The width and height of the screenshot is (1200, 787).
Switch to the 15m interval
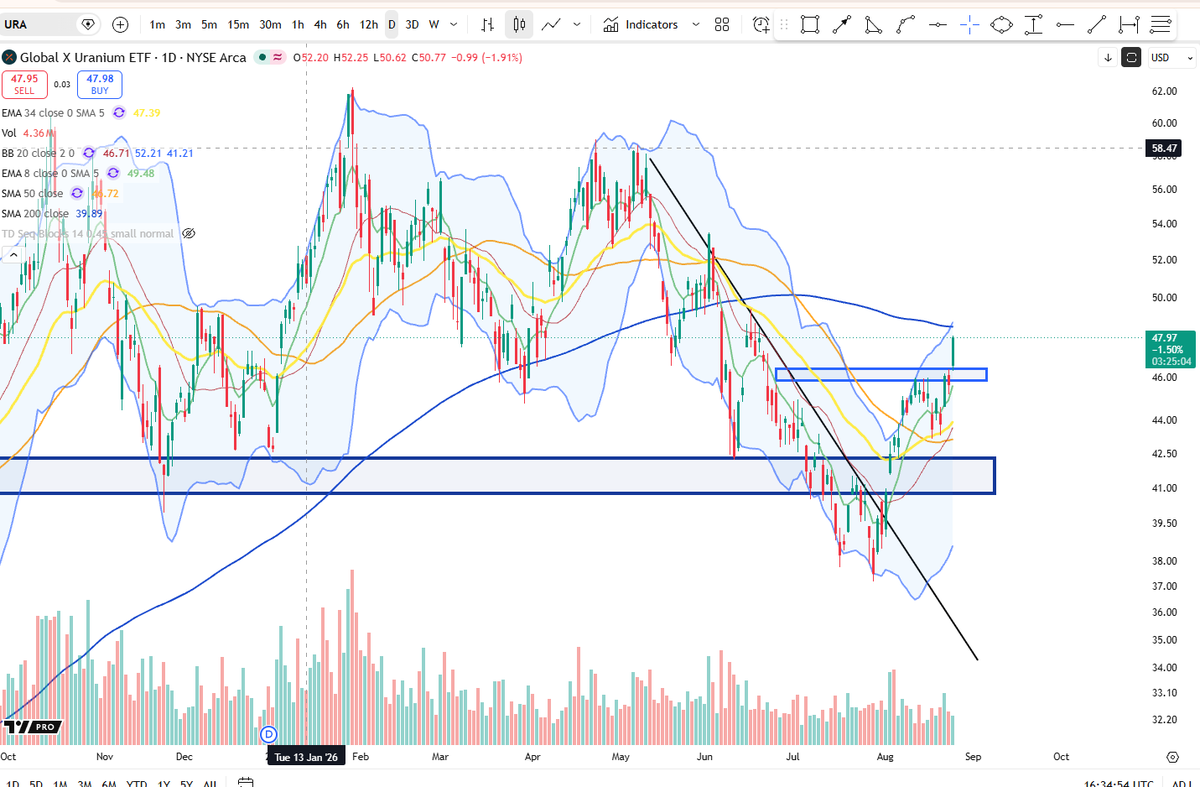point(238,24)
